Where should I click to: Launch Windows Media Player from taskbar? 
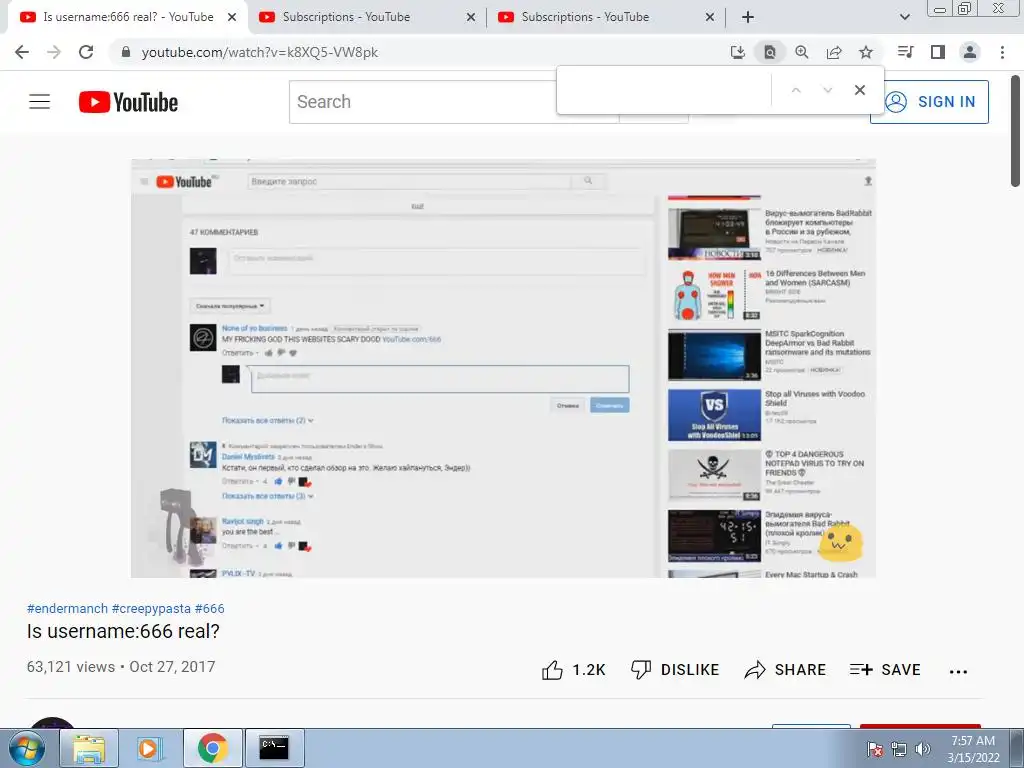click(x=150, y=748)
